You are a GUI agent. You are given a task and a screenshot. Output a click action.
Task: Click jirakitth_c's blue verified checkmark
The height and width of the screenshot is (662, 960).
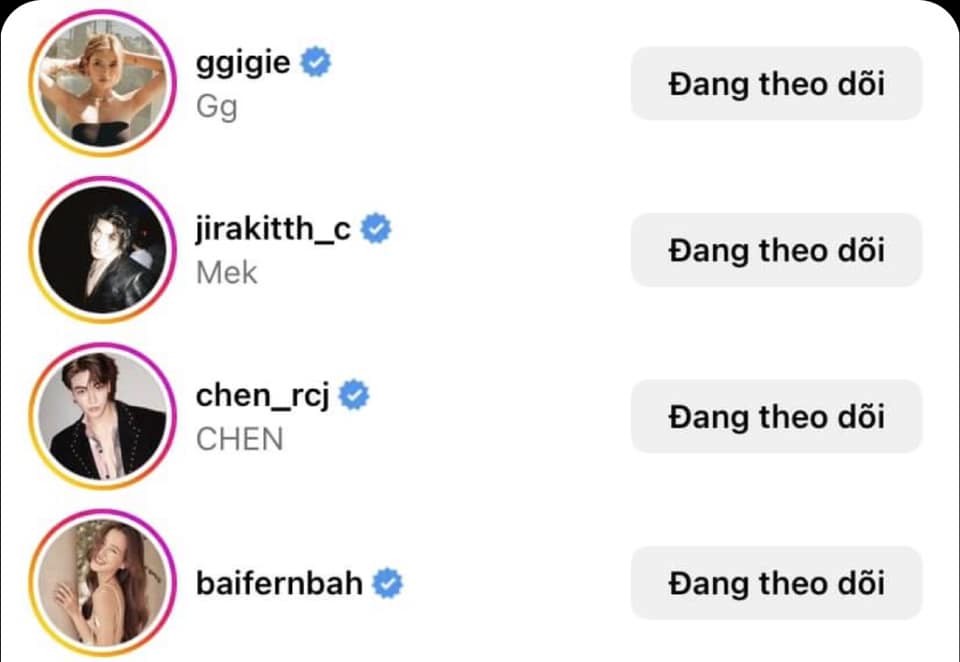coord(377,229)
